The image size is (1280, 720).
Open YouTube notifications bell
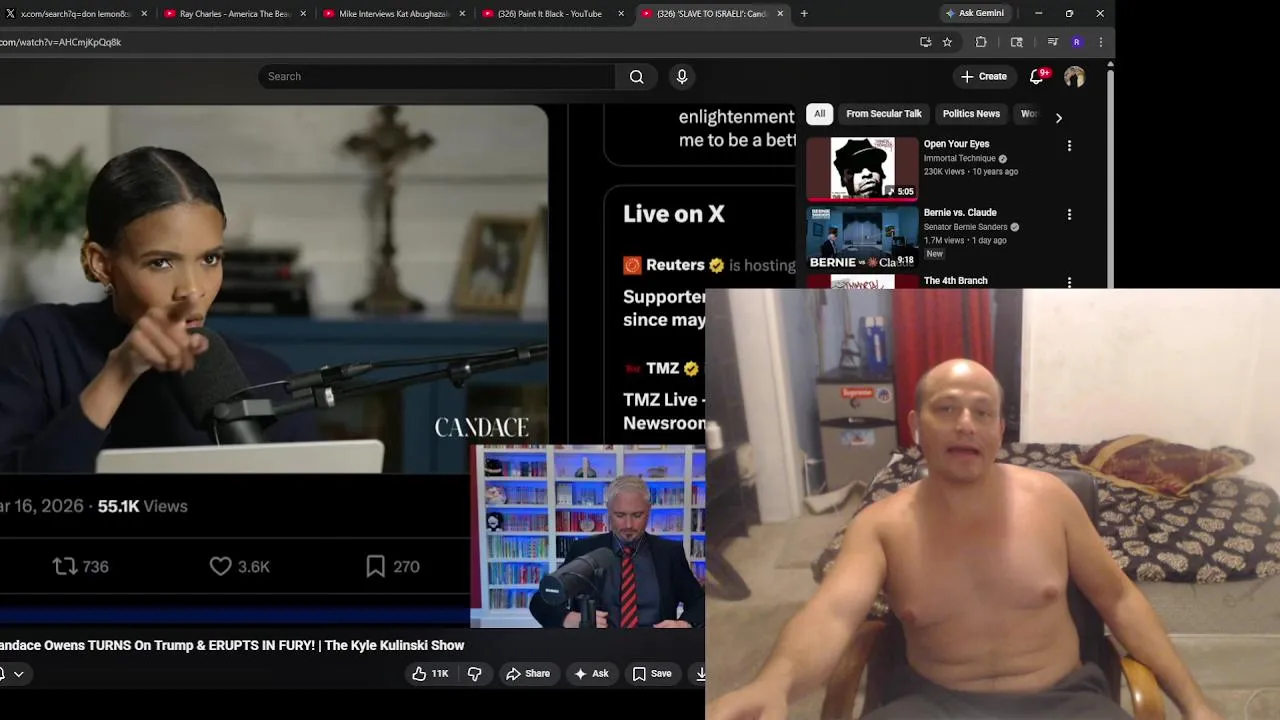click(1038, 76)
